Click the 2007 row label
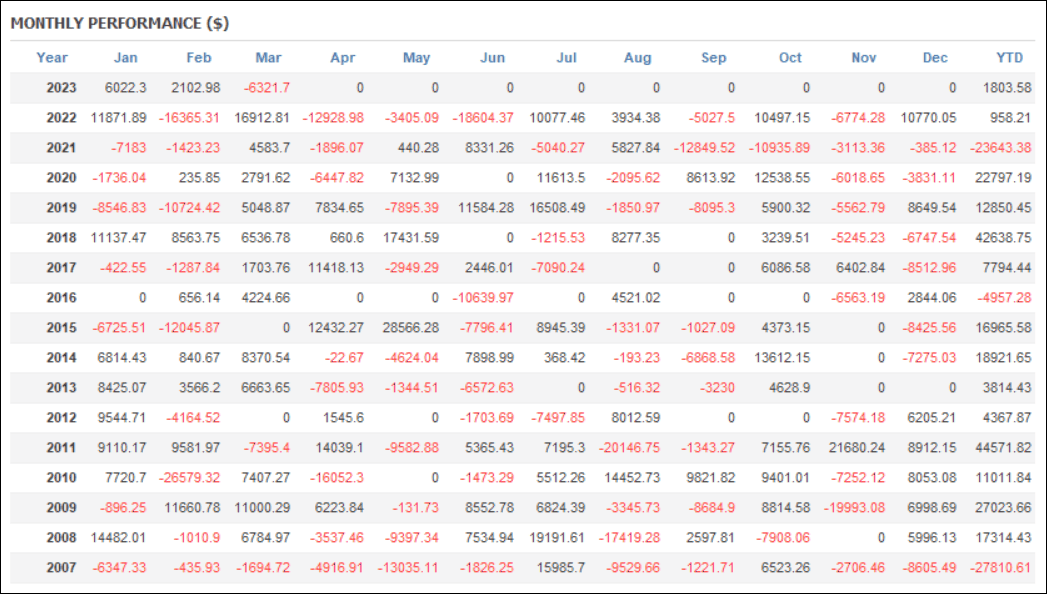This screenshot has width=1047, height=594. (61, 567)
